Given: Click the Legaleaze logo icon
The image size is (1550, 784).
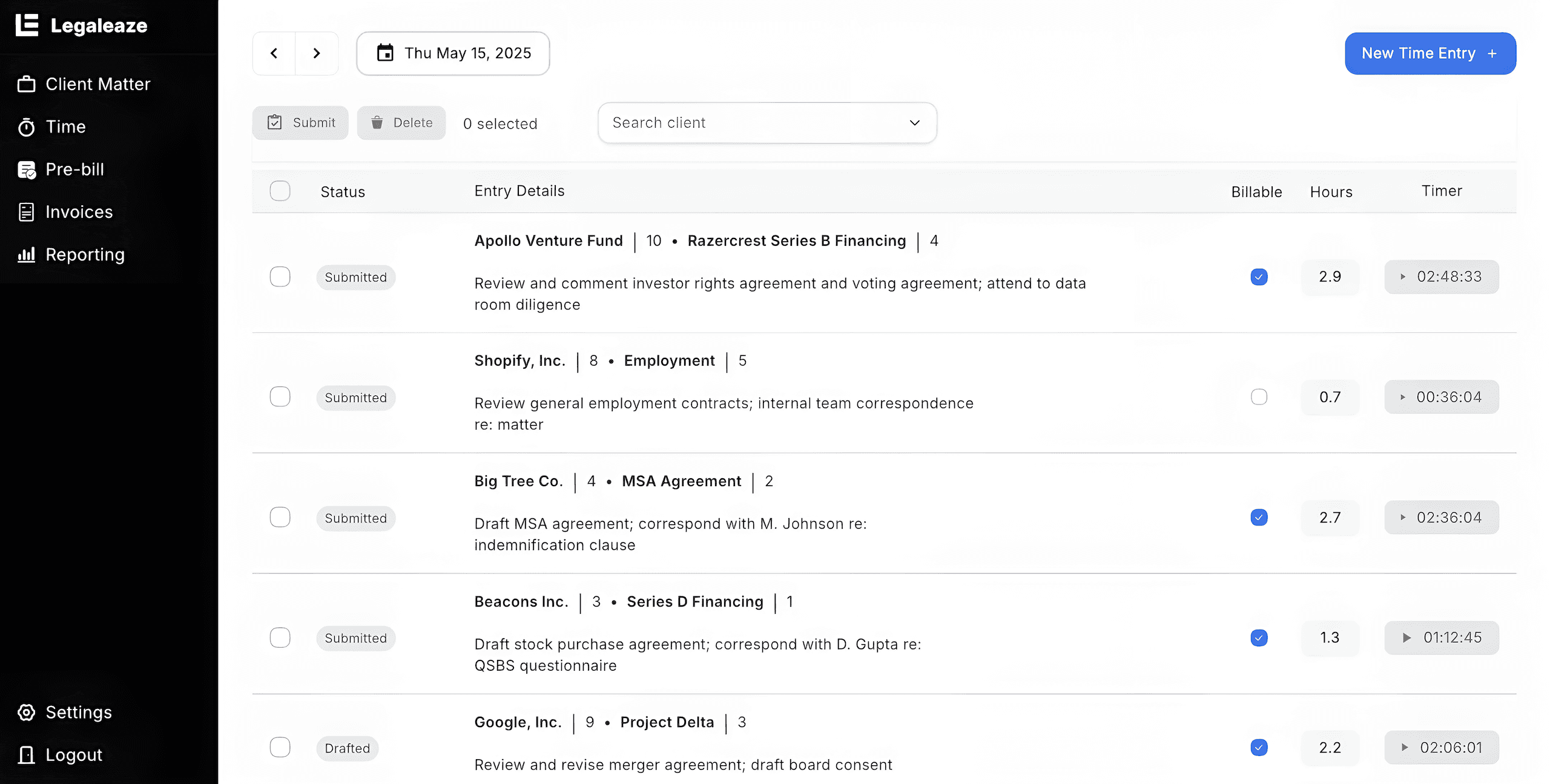Looking at the screenshot, I should 27,25.
